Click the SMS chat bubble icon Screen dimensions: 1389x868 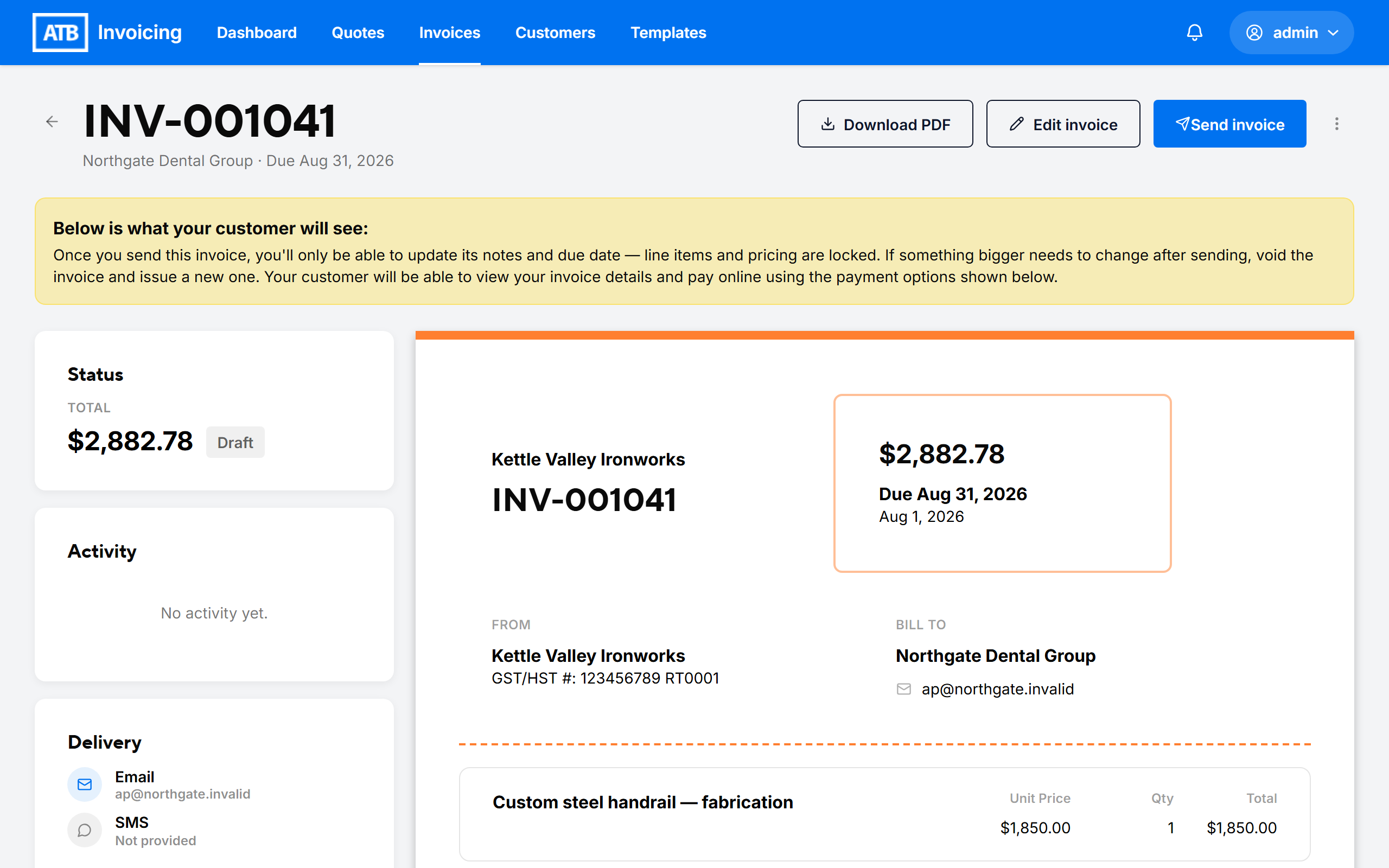click(x=85, y=830)
